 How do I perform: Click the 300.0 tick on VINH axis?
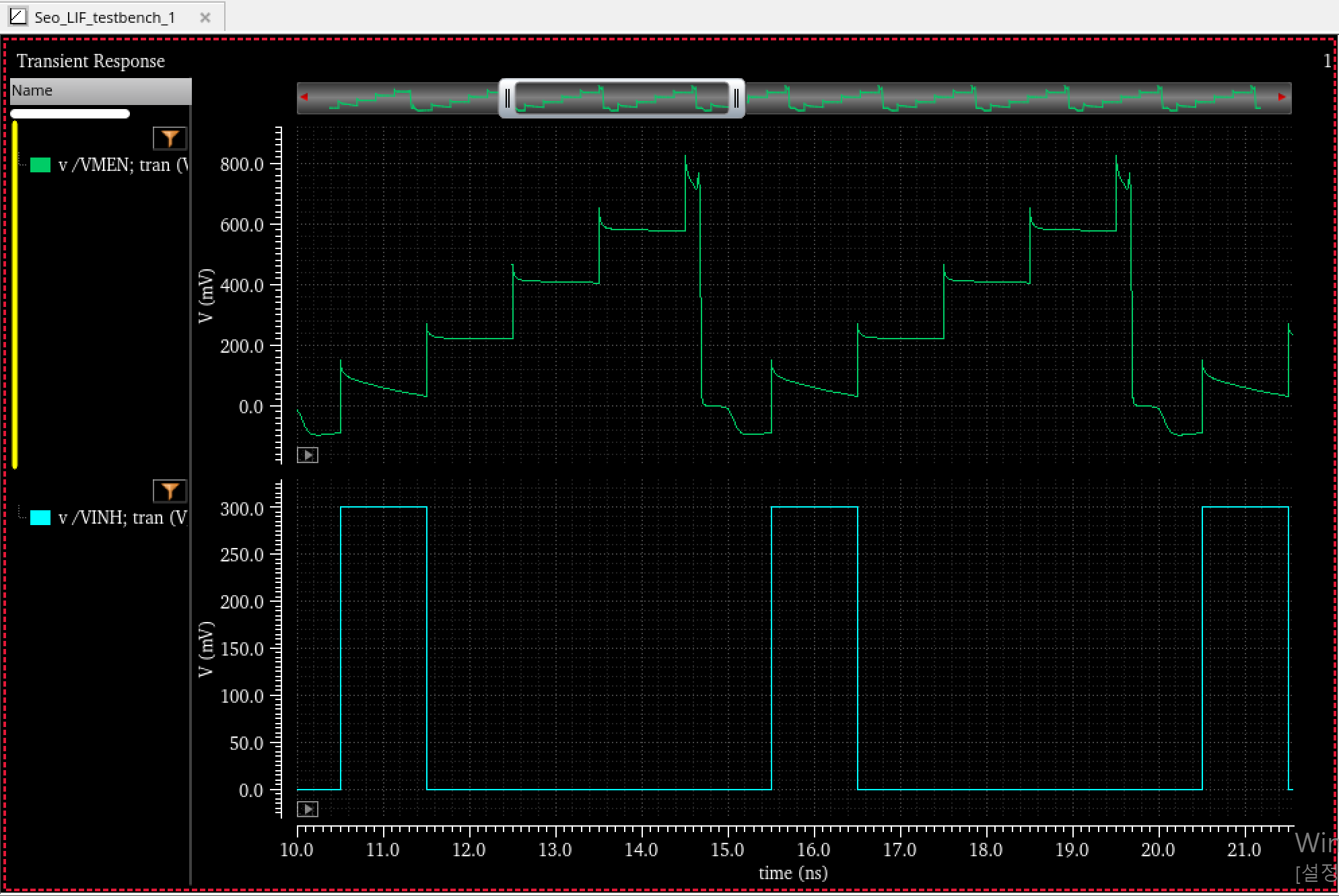click(242, 509)
